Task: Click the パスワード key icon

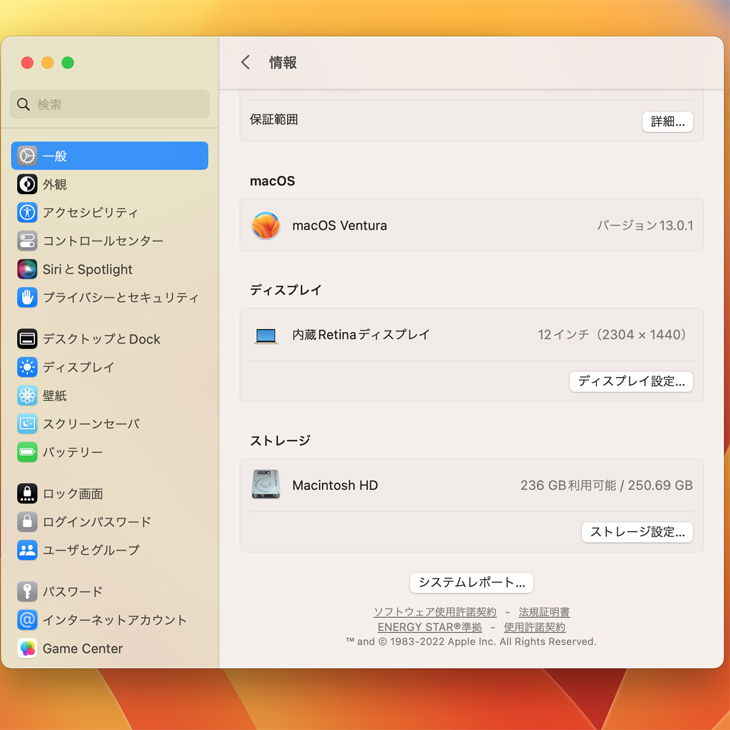Action: click(x=27, y=592)
